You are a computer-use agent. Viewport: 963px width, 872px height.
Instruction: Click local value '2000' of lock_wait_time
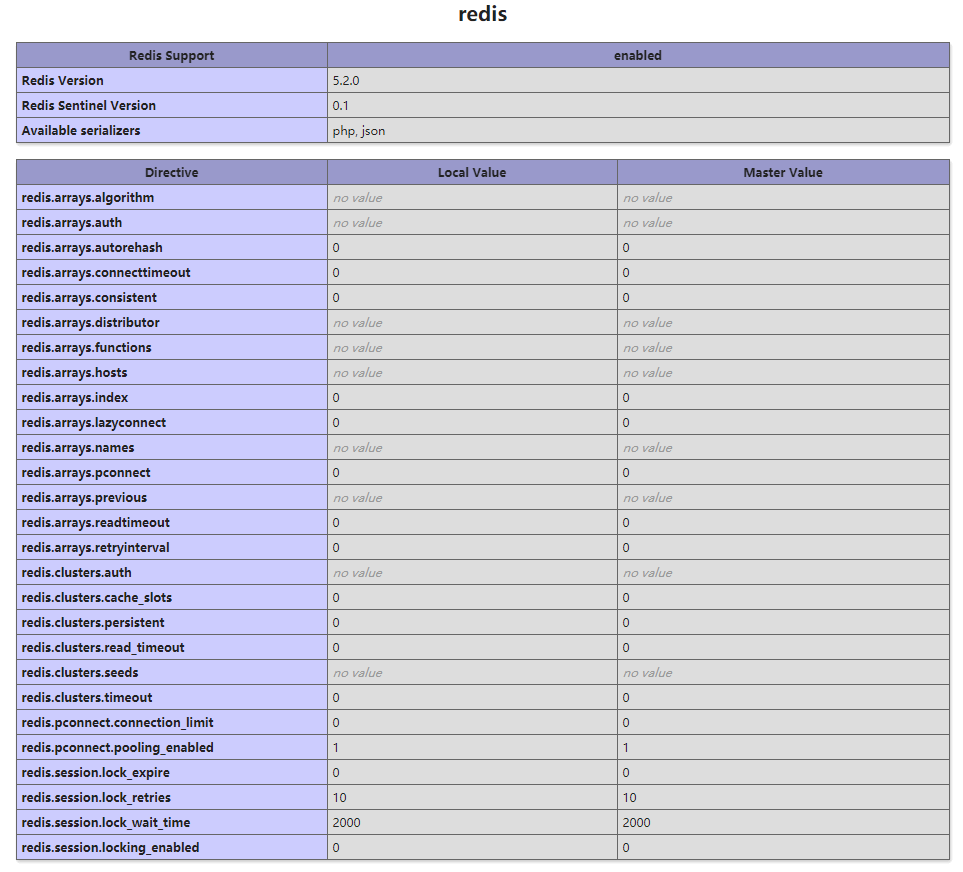[346, 823]
